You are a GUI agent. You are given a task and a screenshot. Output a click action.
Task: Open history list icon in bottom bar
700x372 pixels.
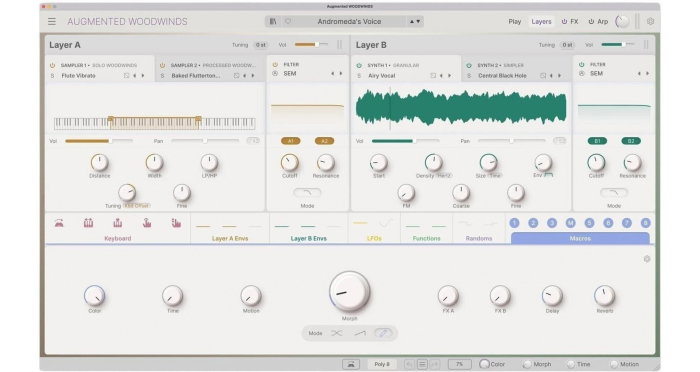tap(422, 364)
